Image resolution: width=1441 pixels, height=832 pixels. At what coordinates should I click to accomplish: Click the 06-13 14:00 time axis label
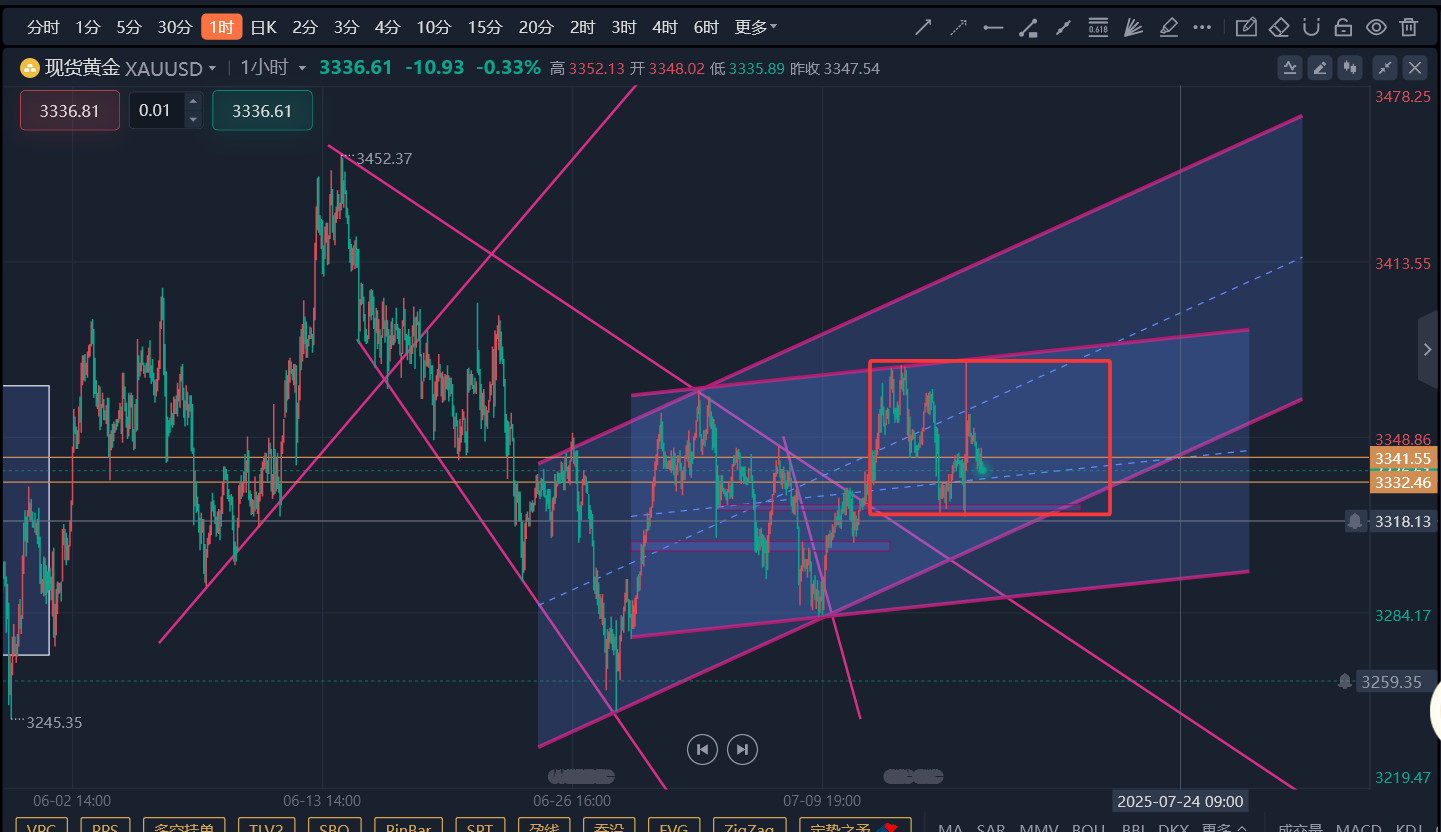(322, 801)
